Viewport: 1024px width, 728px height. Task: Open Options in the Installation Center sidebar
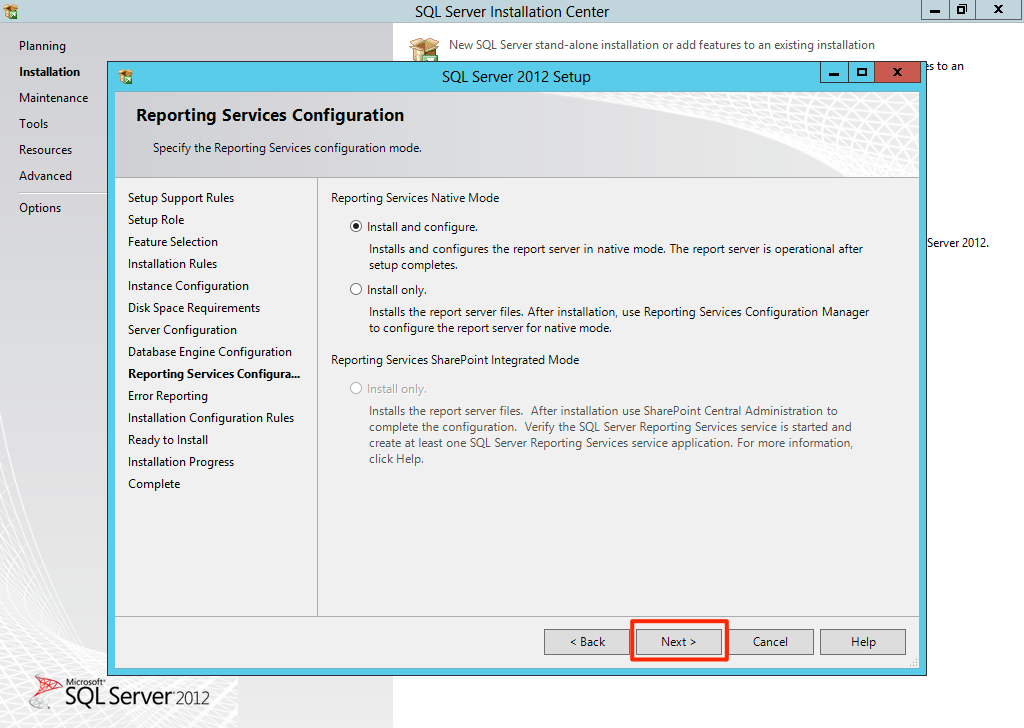(x=40, y=208)
